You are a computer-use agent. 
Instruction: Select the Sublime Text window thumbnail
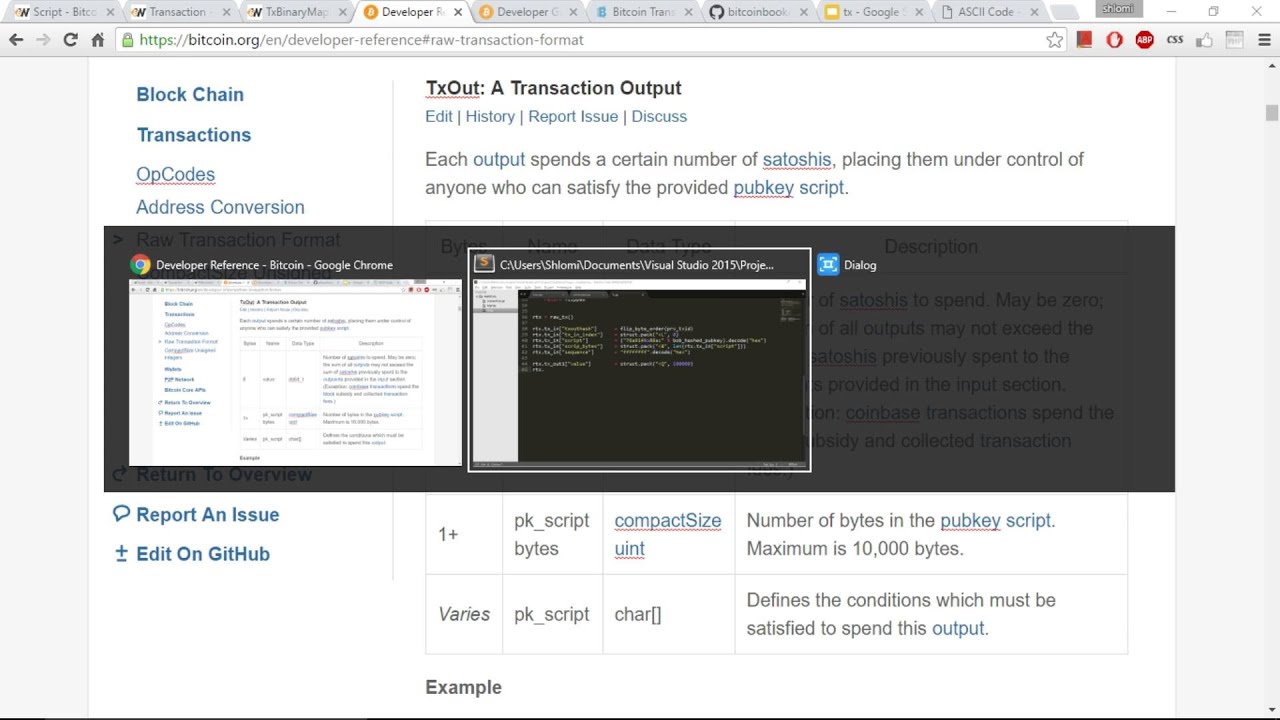[x=639, y=374]
